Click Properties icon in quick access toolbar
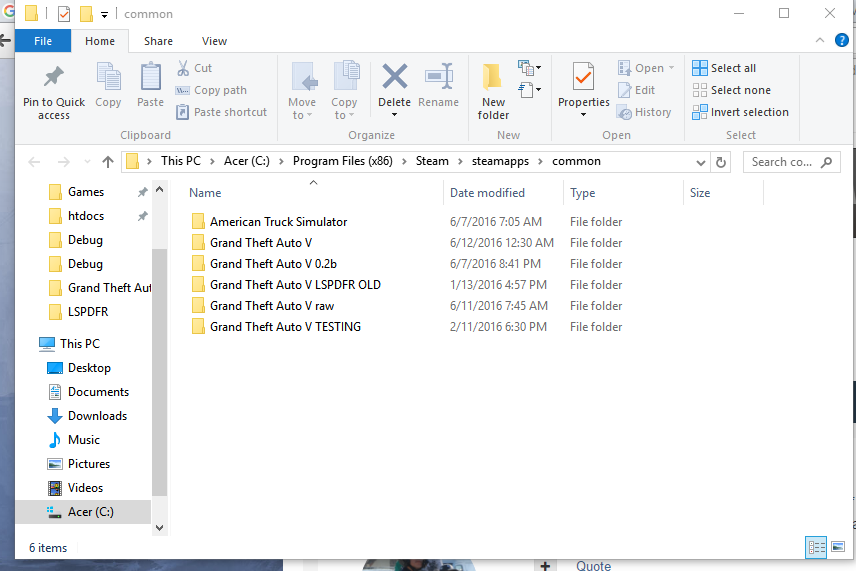The image size is (856, 571). coord(64,13)
